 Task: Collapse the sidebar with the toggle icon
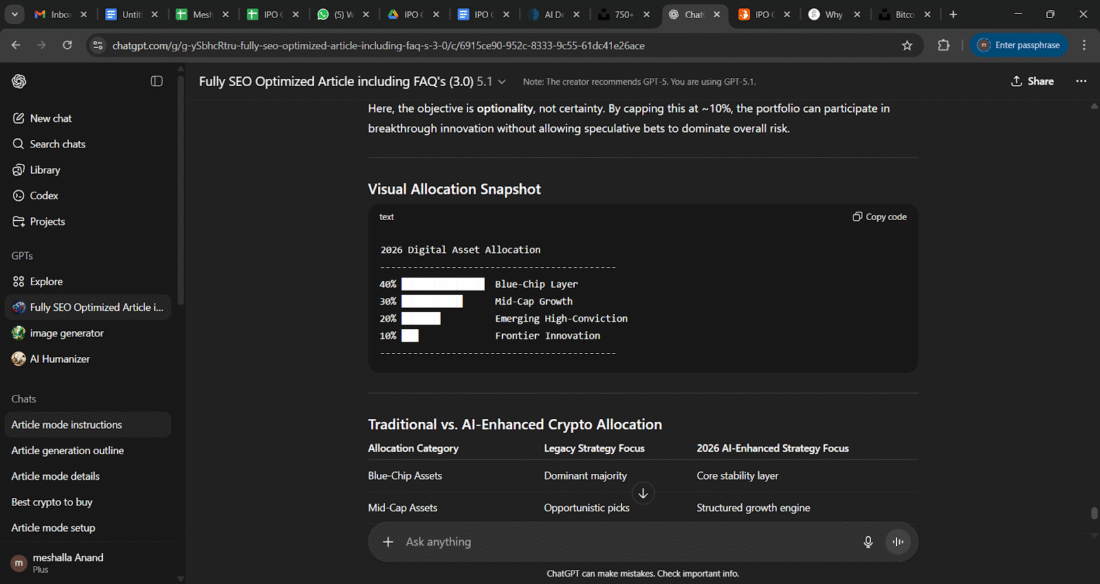[156, 81]
